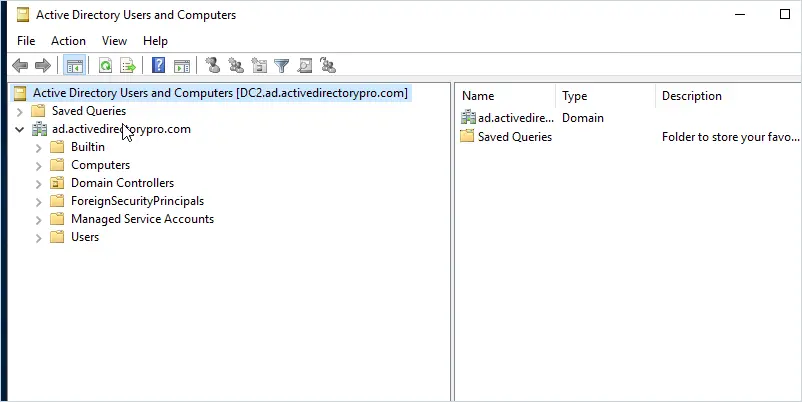Expand the Domain Controllers node
Viewport: 802px width, 402px height.
(x=38, y=184)
